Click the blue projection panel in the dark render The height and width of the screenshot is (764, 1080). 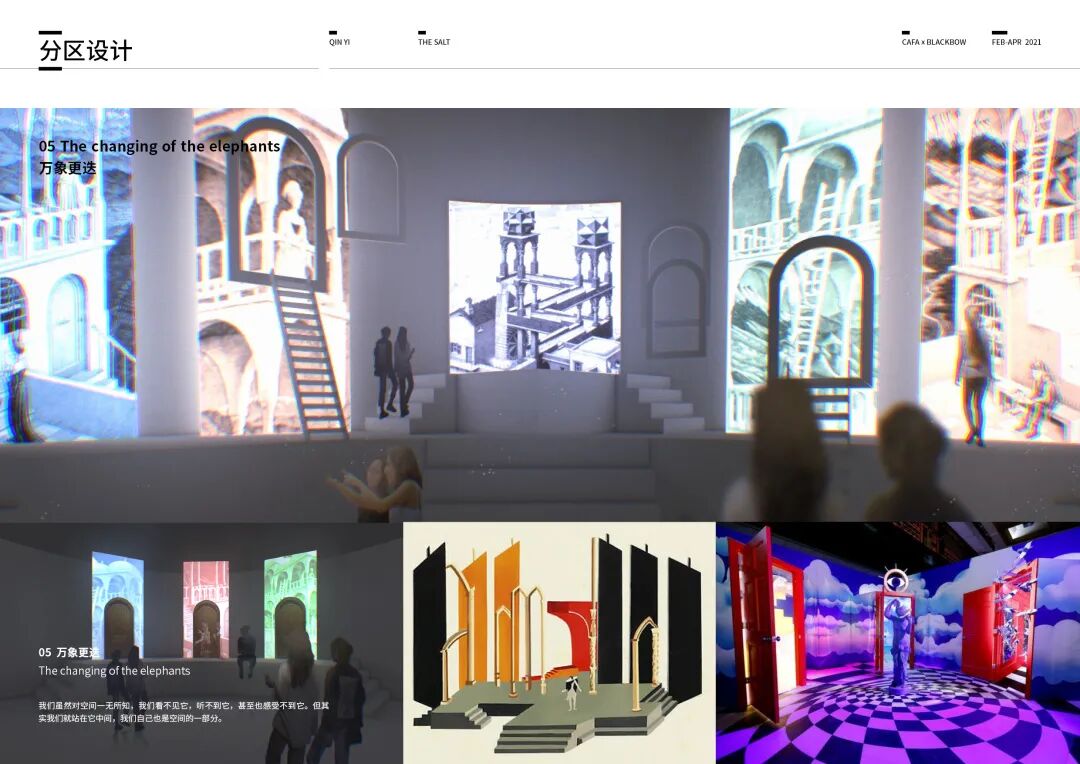point(118,604)
